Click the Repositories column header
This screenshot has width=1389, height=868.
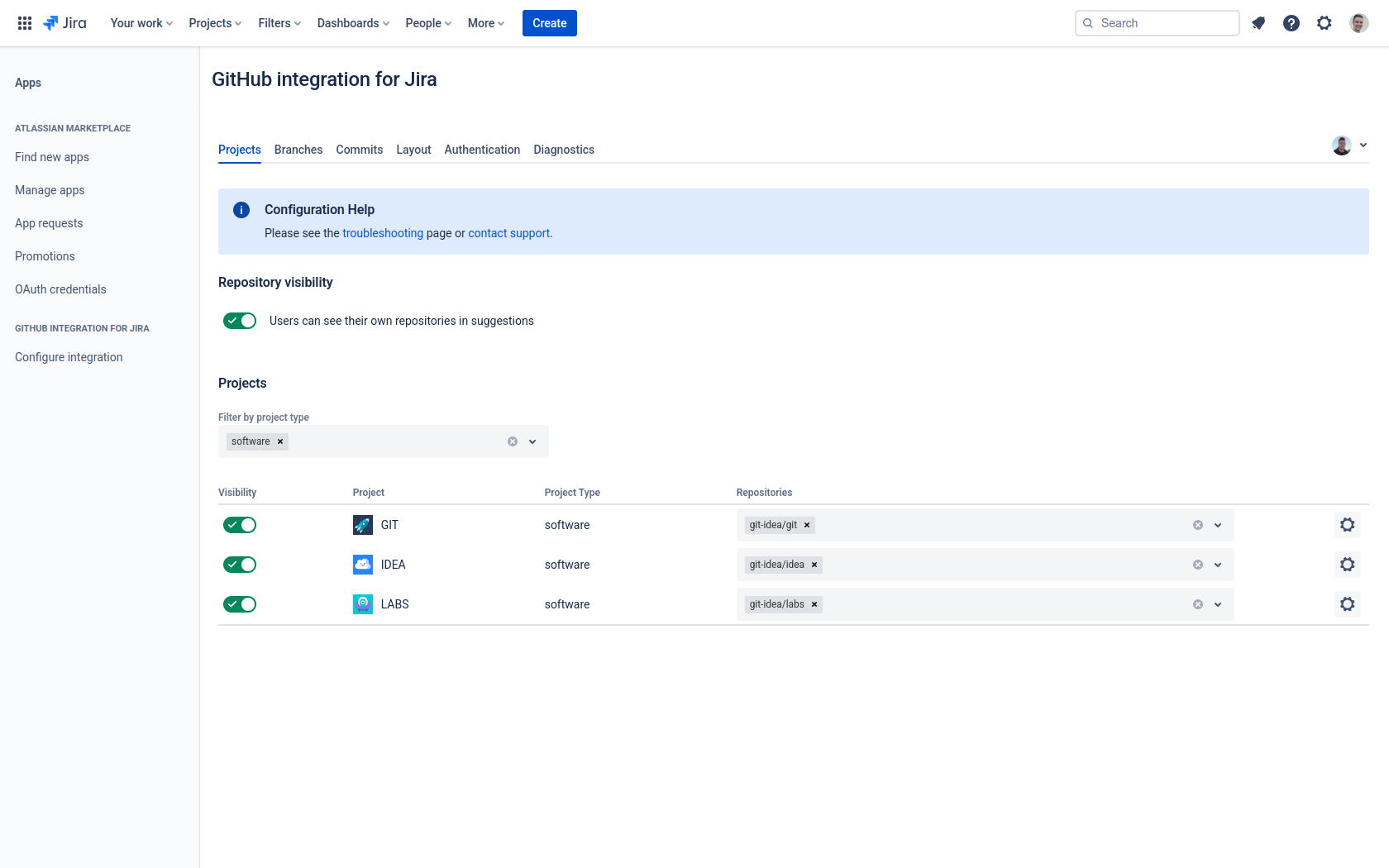pos(764,493)
